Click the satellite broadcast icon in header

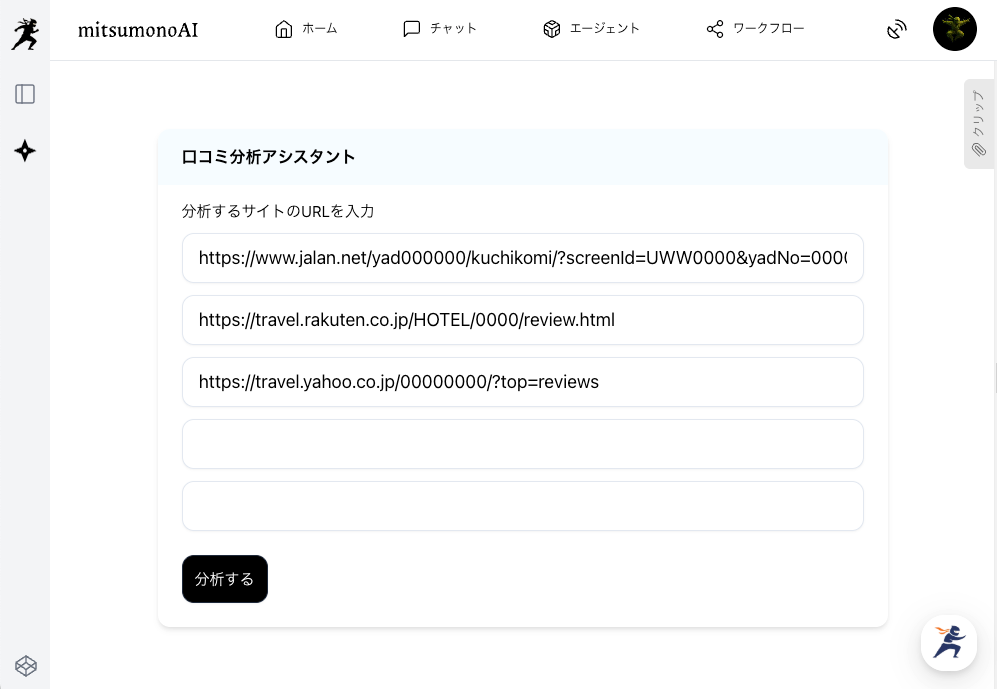click(896, 30)
